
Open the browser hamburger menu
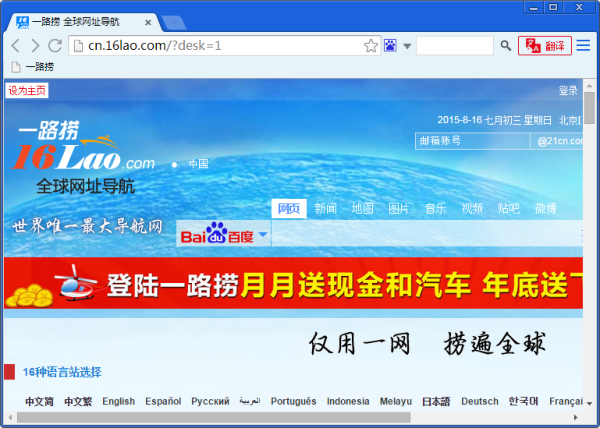583,46
